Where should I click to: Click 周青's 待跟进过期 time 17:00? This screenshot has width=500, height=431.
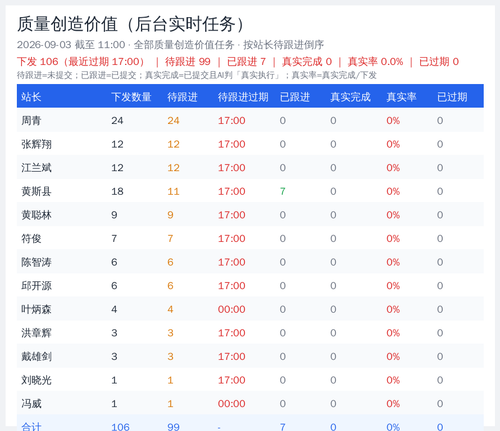[x=232, y=121]
